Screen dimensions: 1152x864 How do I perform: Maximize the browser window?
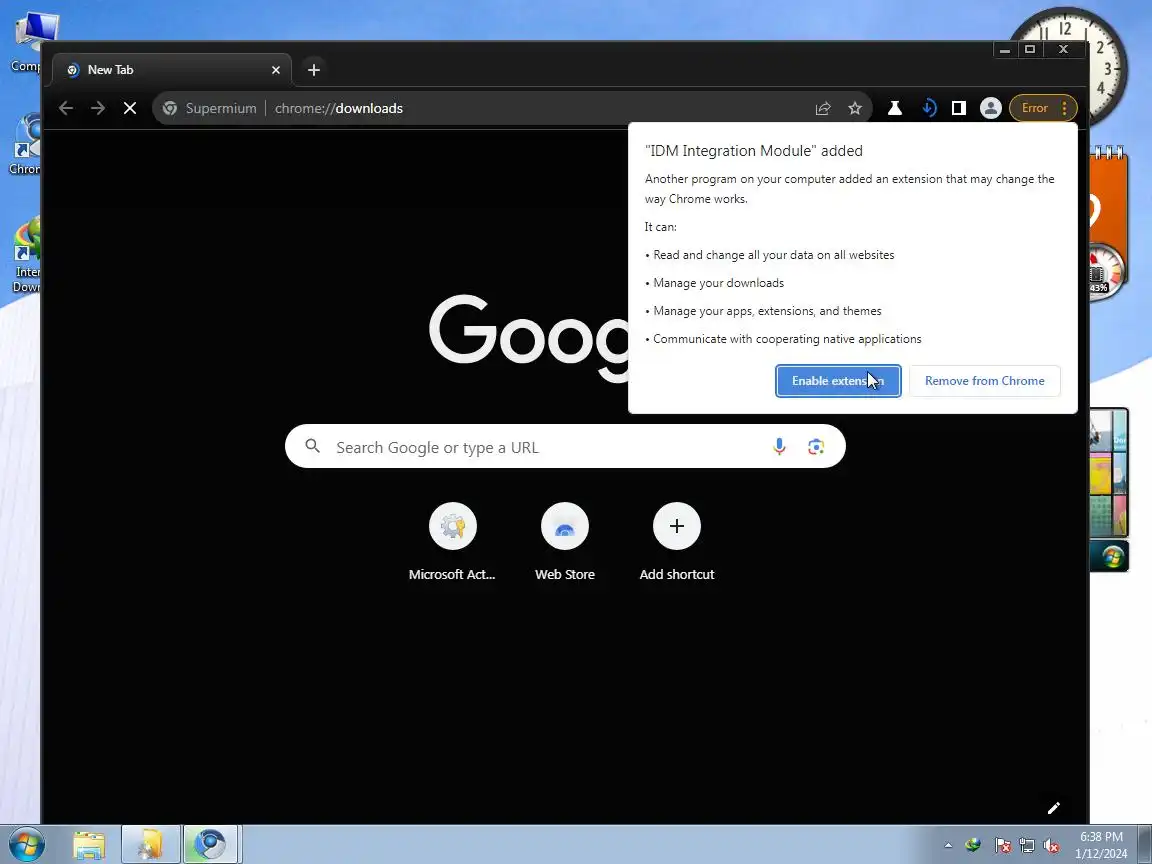(1030, 49)
